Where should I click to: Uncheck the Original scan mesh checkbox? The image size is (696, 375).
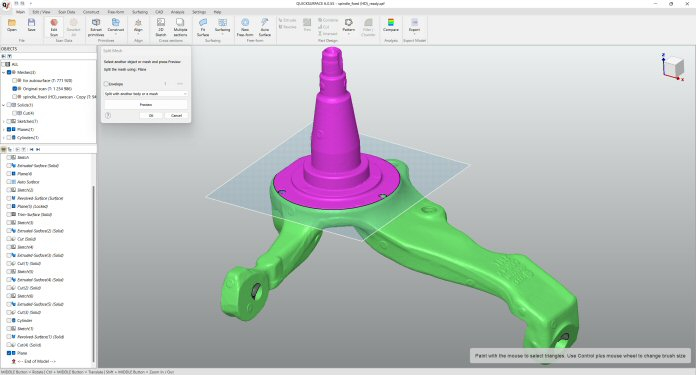[x=15, y=89]
